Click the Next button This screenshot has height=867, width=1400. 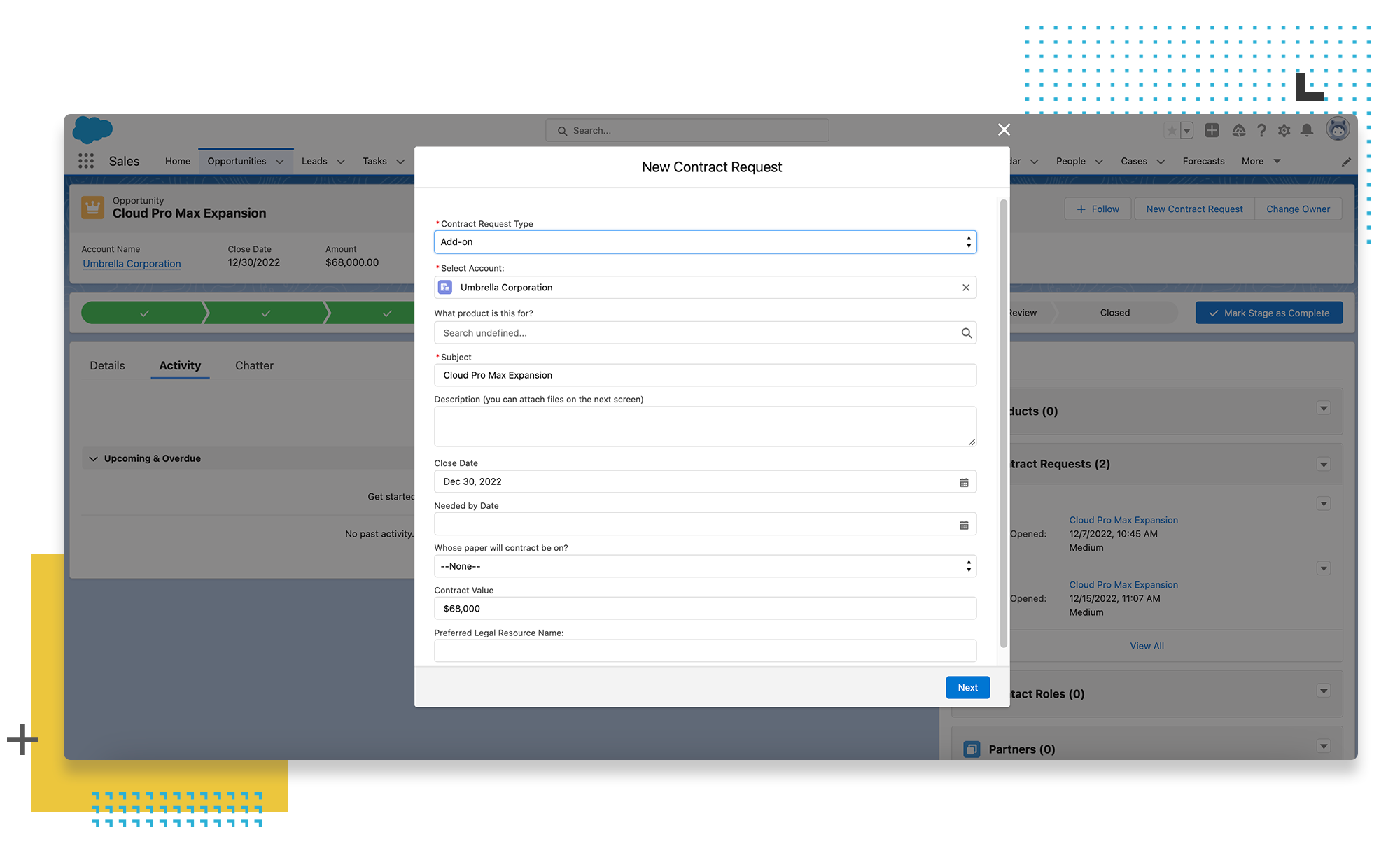967,688
